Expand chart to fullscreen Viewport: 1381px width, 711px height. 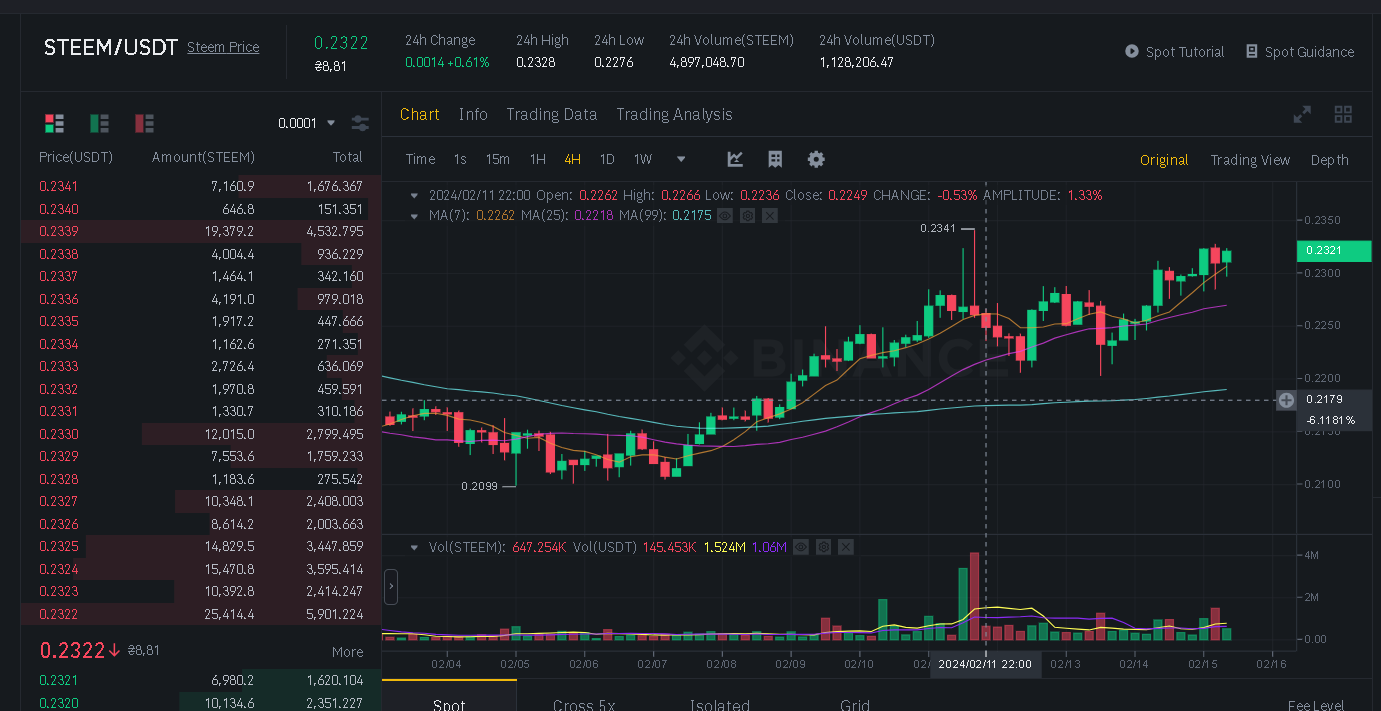1302,114
